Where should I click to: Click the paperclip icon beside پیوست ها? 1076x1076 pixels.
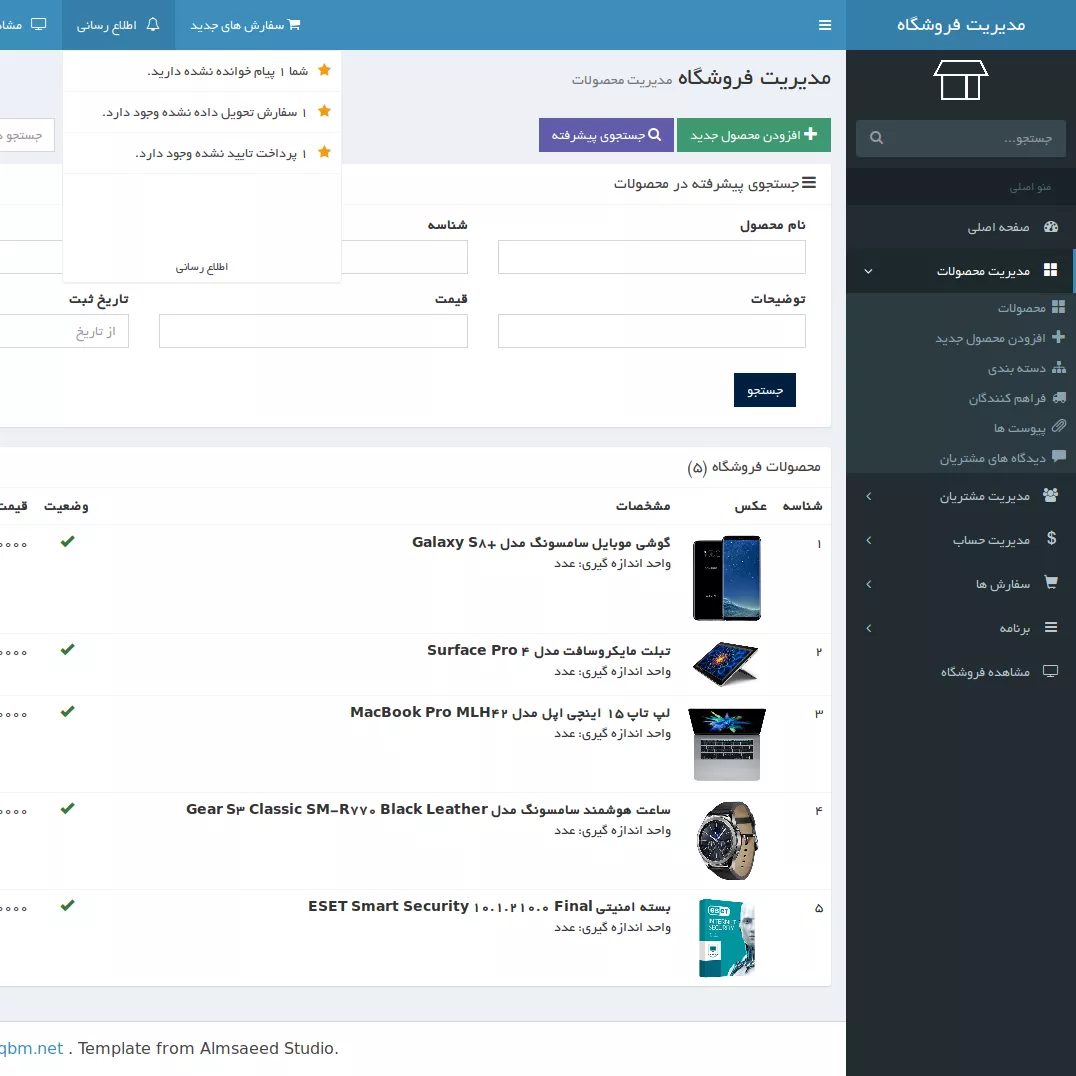click(1059, 426)
